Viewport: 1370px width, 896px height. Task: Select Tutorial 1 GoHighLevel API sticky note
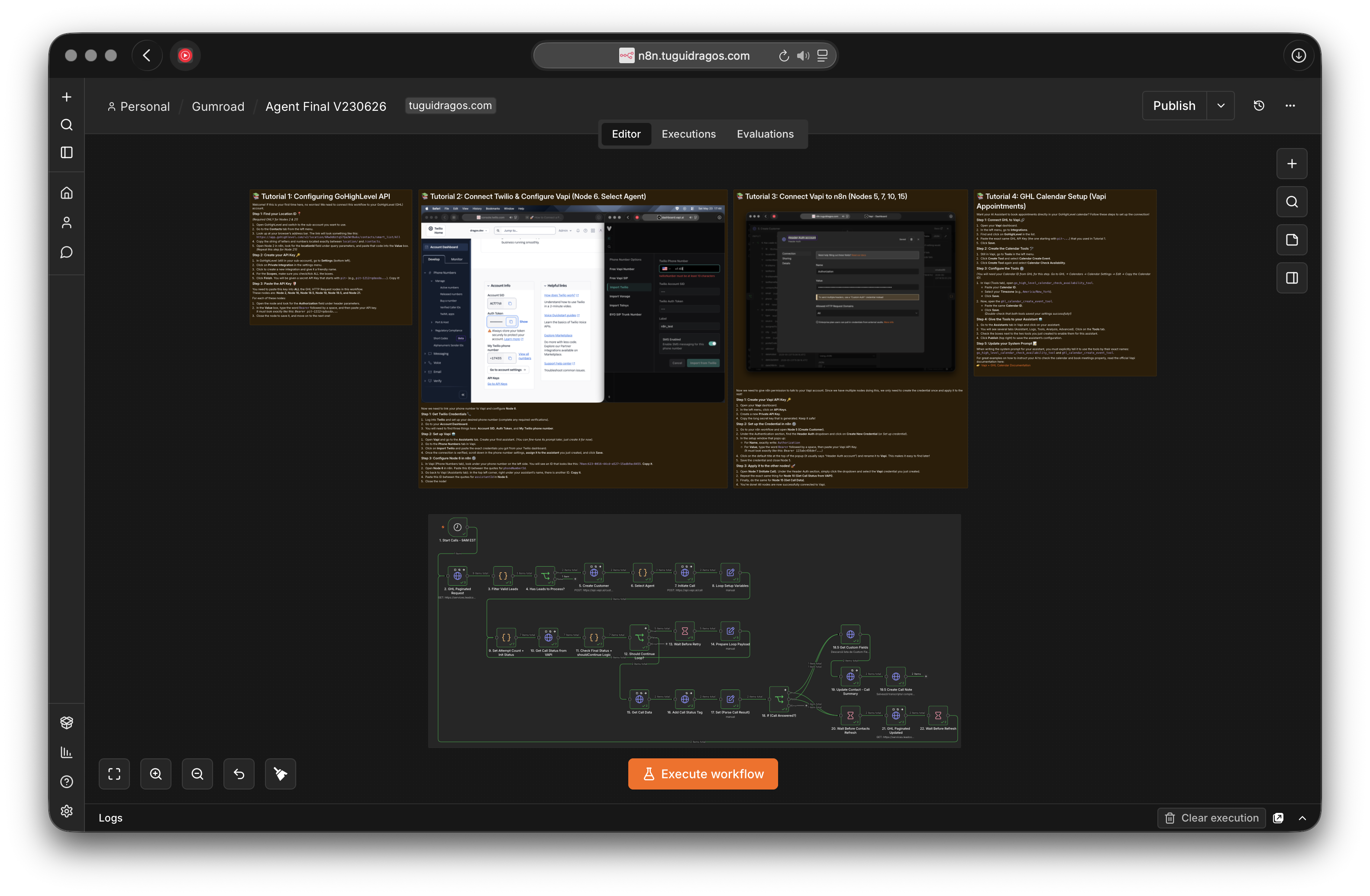(330, 257)
